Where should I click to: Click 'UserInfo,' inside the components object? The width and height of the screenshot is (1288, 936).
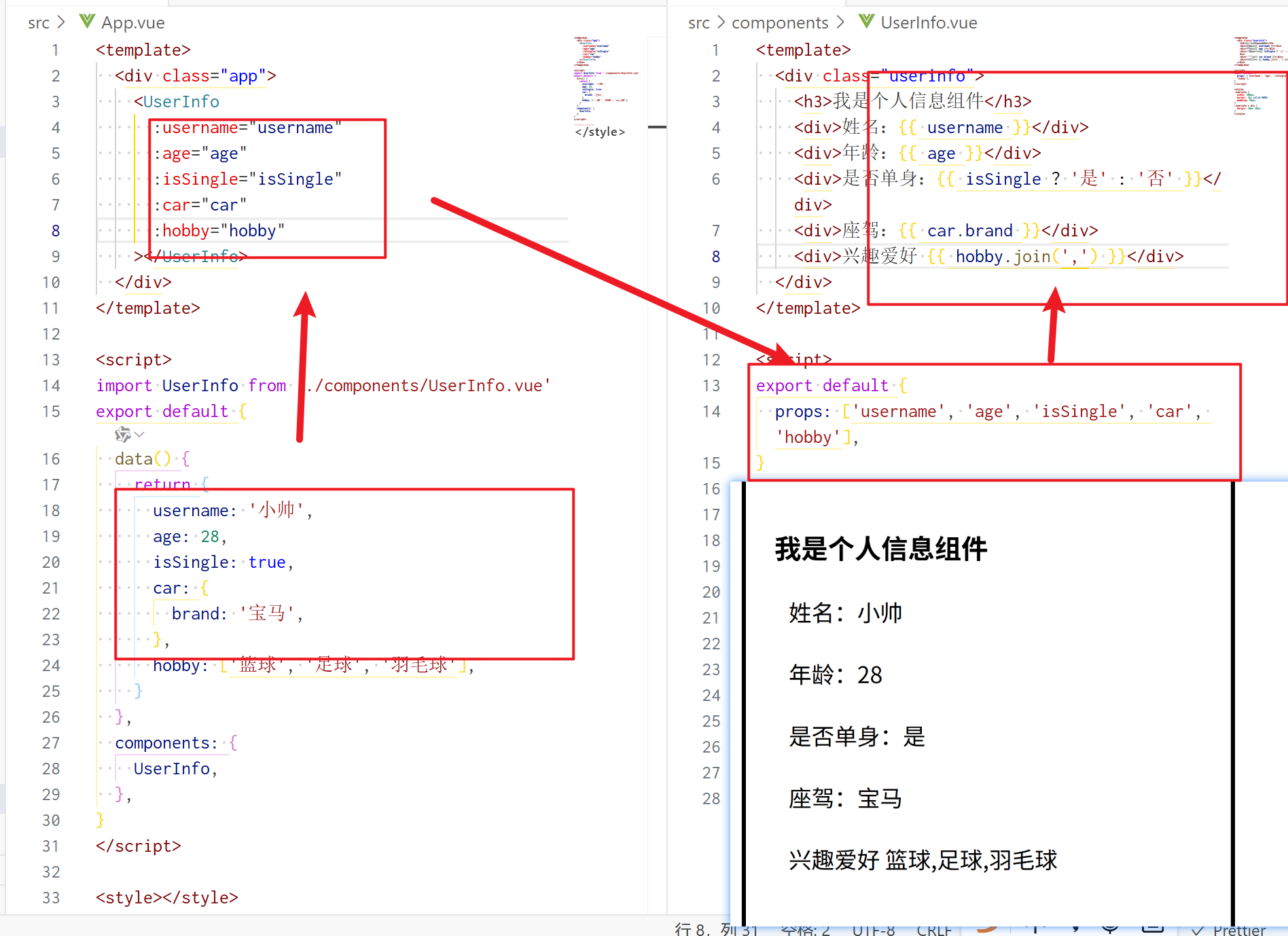(176, 769)
